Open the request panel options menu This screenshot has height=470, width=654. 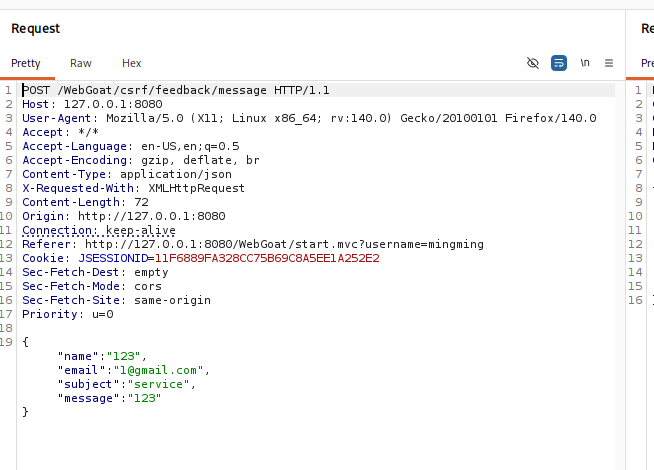(x=609, y=63)
